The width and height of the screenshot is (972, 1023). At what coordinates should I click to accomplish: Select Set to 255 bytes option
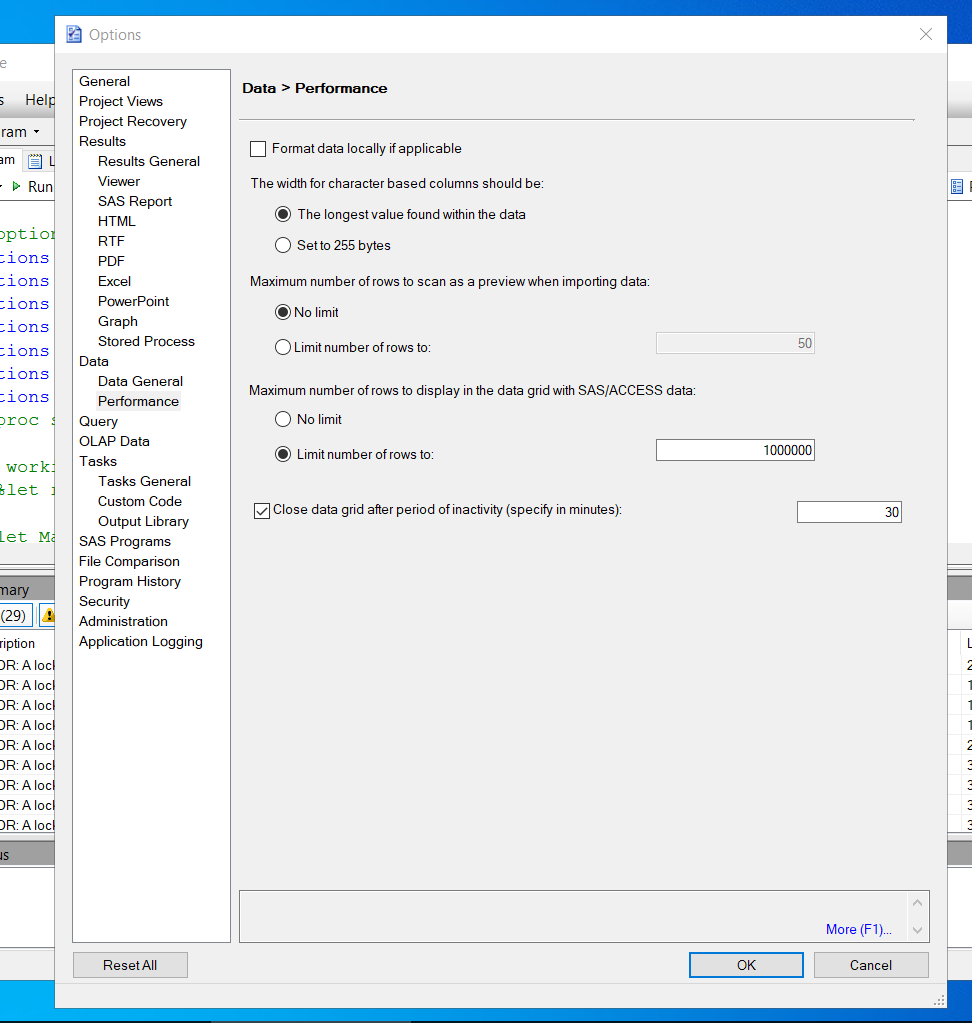point(283,245)
